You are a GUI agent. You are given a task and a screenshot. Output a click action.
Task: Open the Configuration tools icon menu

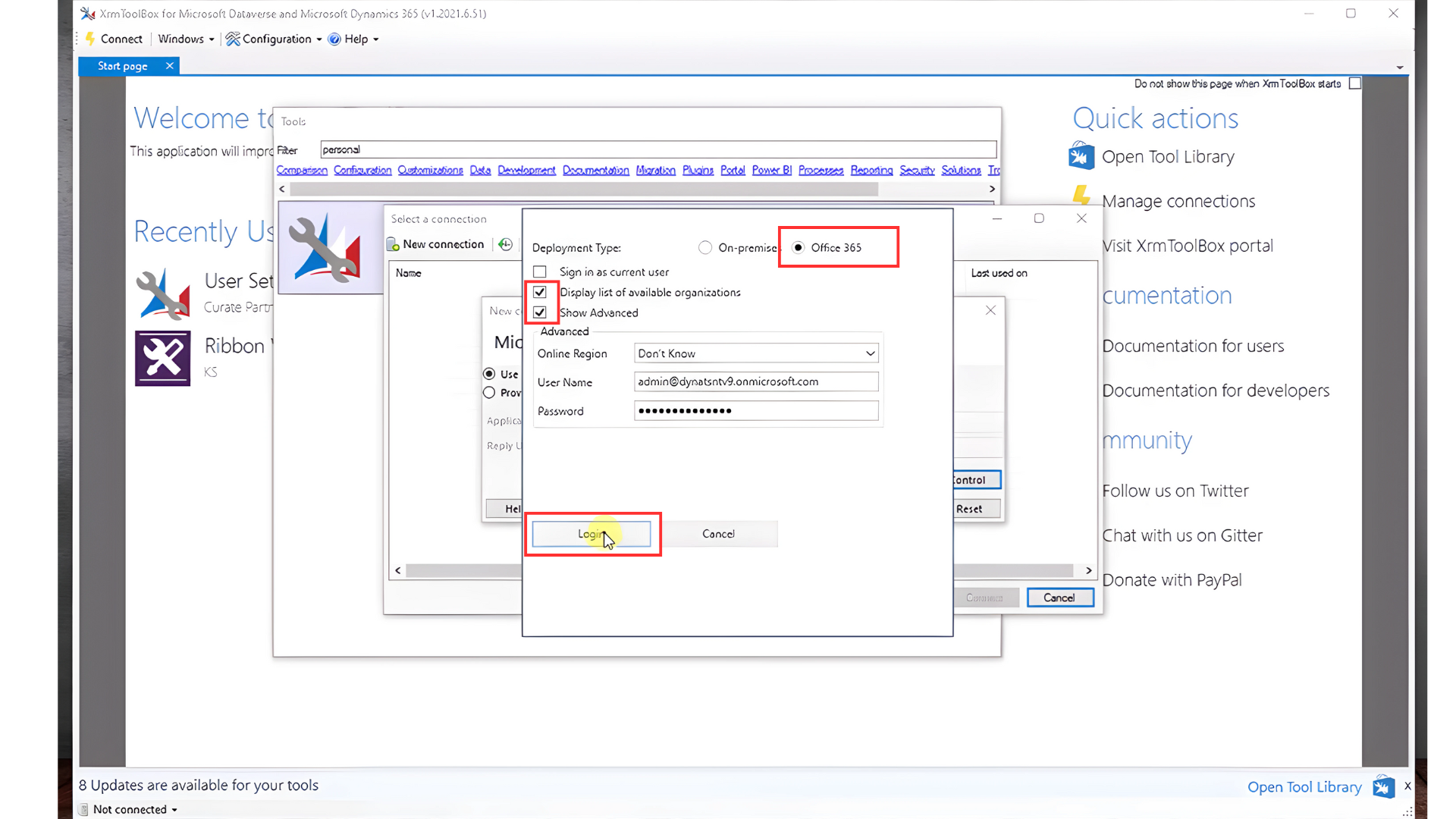tap(233, 39)
